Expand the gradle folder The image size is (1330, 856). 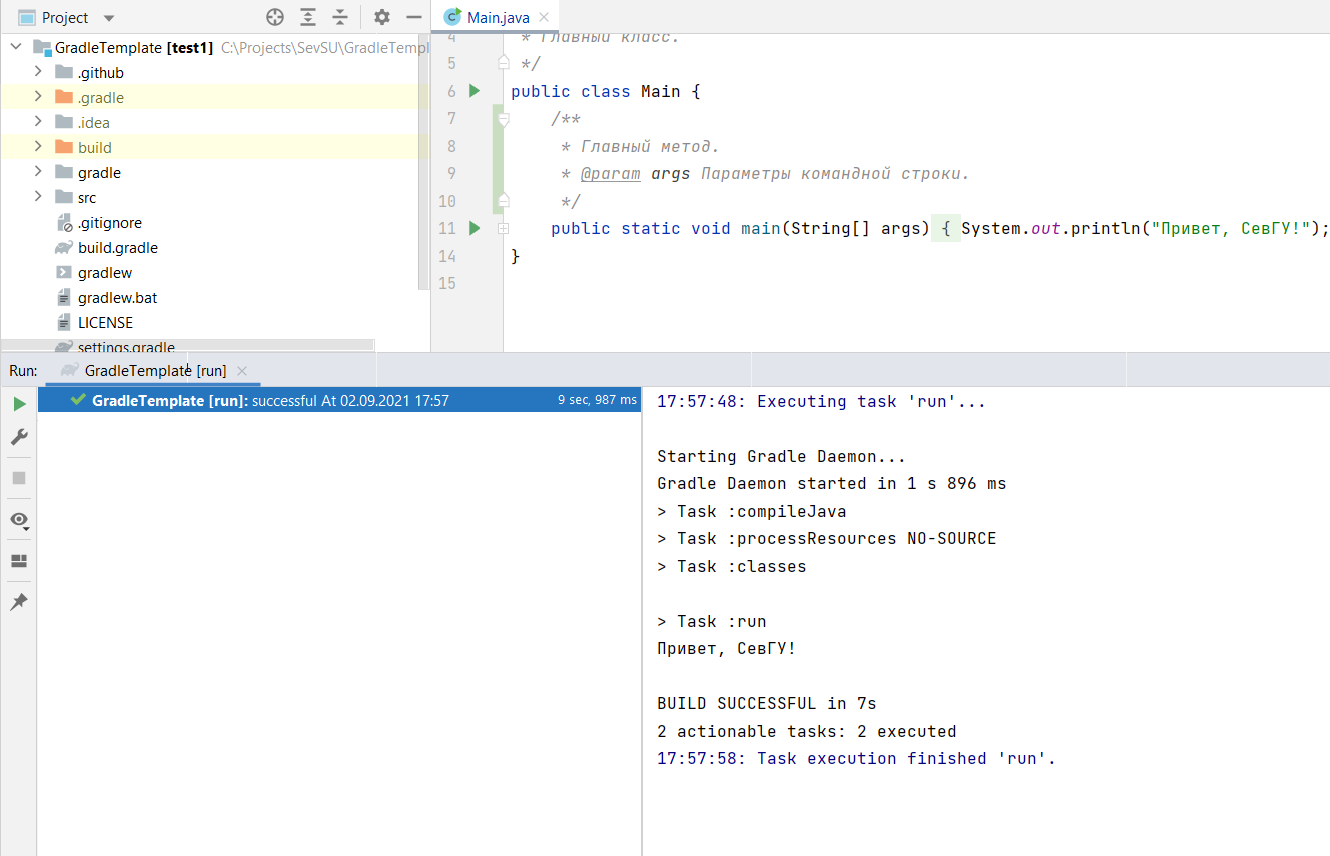tap(38, 172)
